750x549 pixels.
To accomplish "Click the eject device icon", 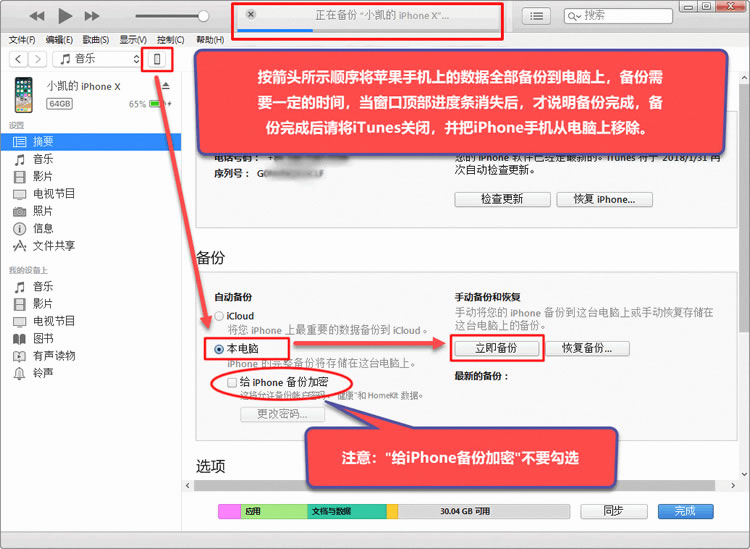I will (x=165, y=86).
